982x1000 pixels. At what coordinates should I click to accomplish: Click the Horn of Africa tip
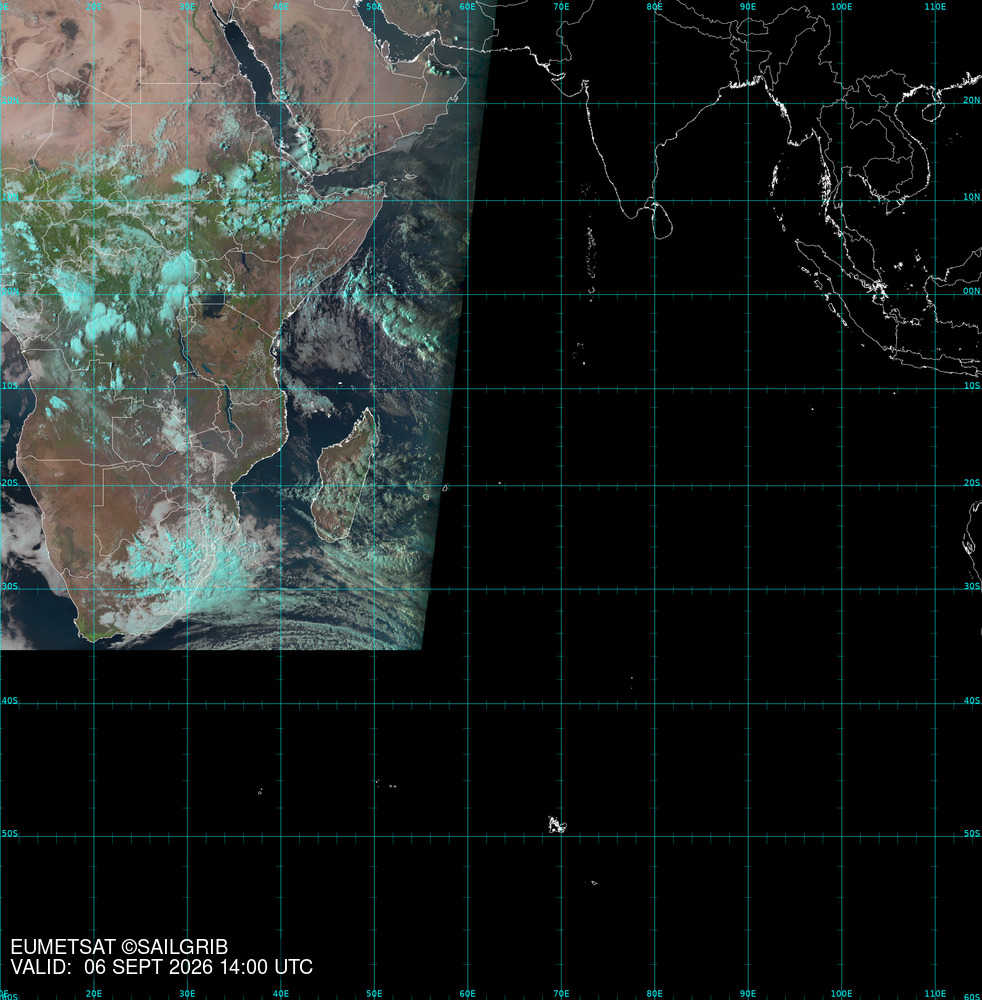tap(383, 186)
